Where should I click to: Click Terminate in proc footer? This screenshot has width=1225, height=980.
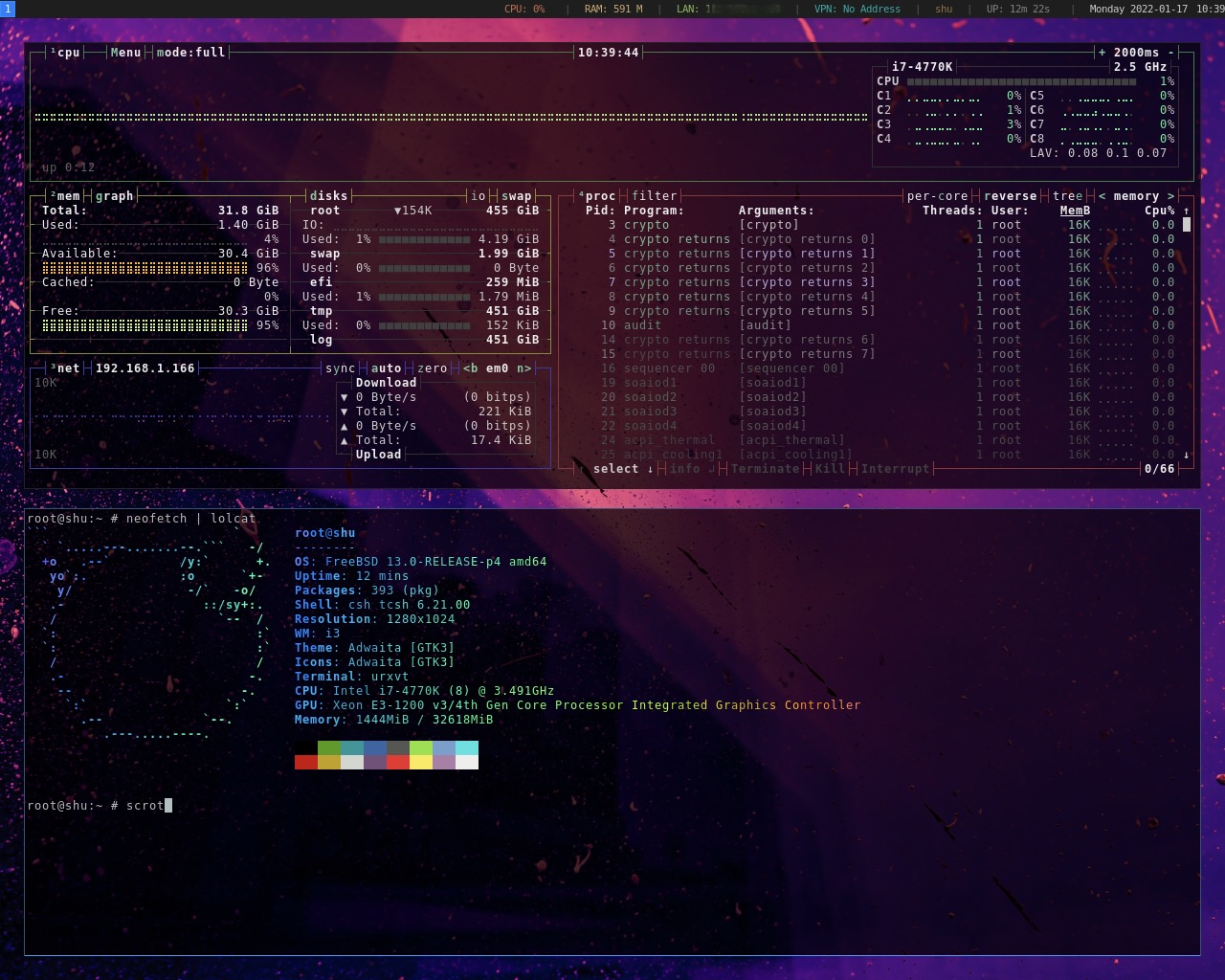(766, 469)
